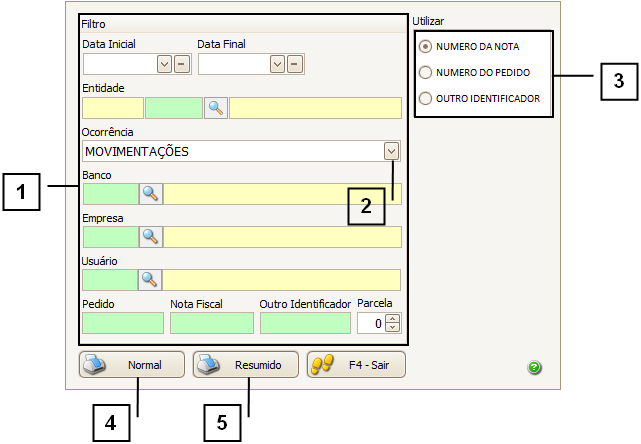
Task: Print the Resumido report
Action: [x=246, y=365]
